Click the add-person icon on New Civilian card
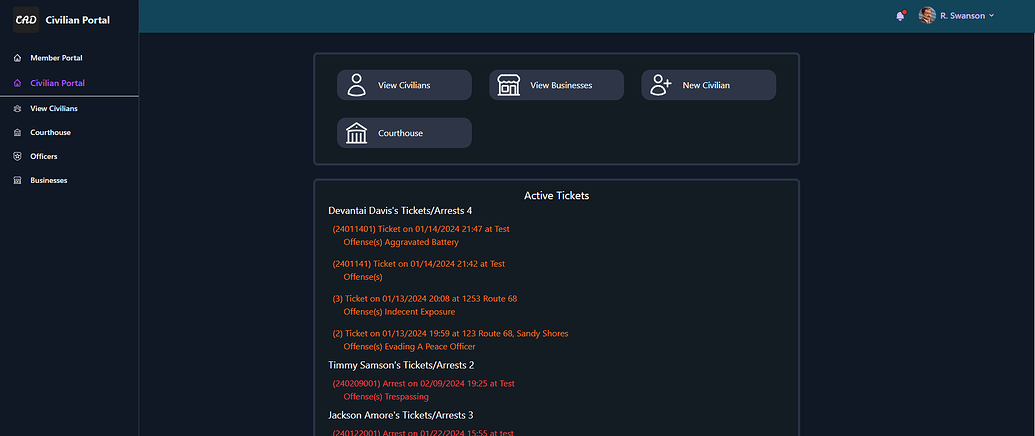The image size is (1035, 436). pyautogui.click(x=661, y=85)
